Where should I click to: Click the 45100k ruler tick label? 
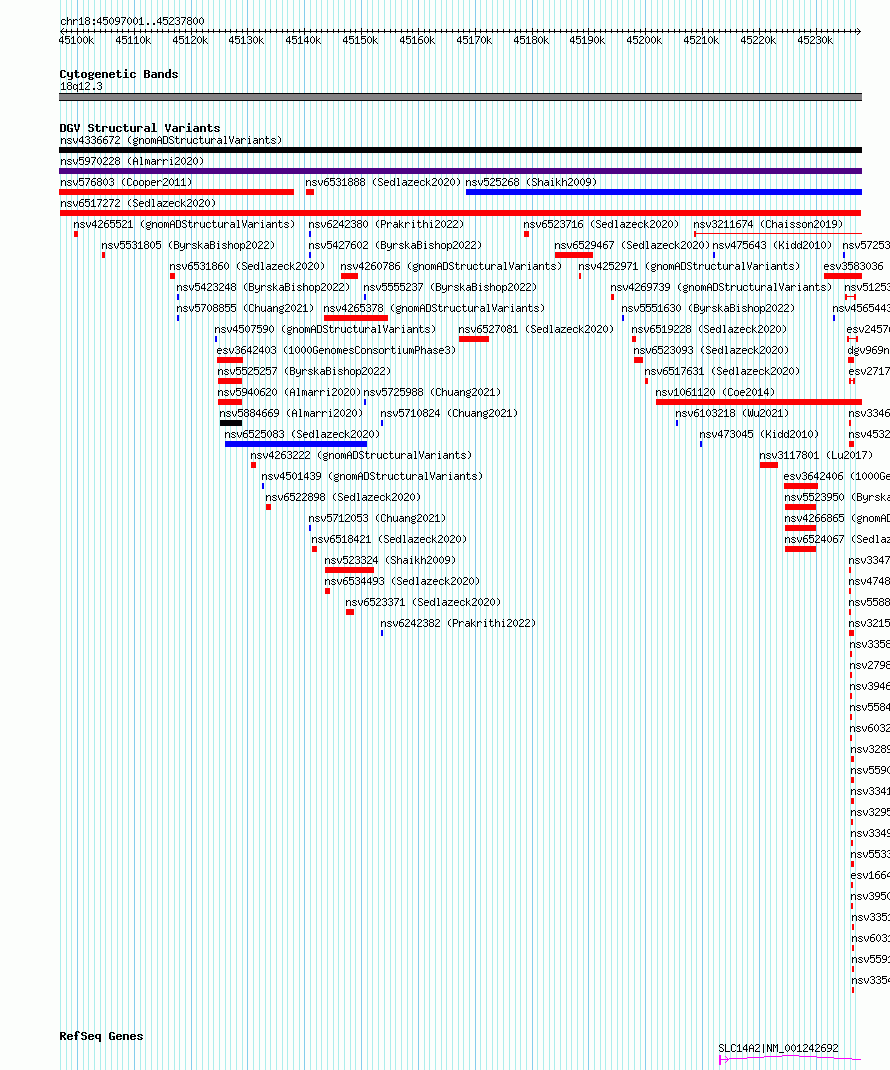76,41
